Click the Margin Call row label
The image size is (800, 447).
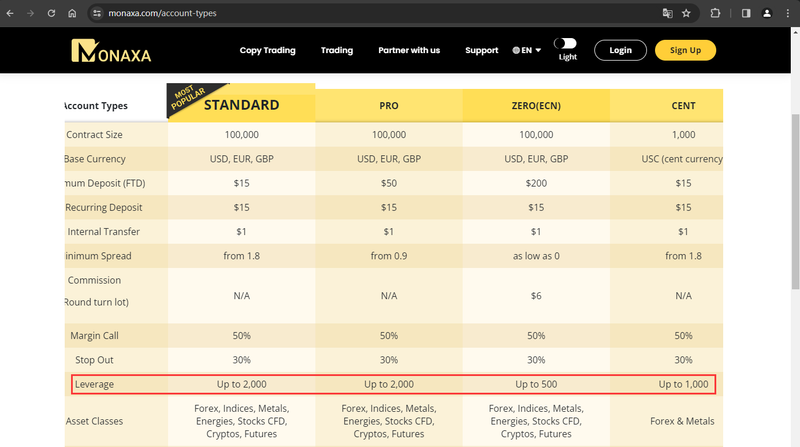(94, 336)
